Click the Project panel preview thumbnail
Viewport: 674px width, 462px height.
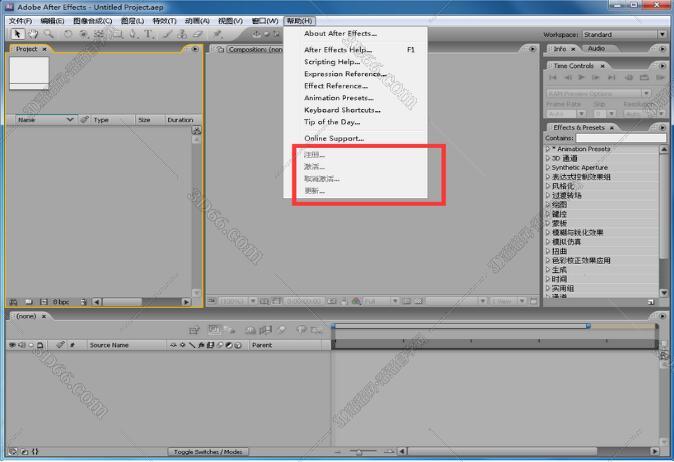(29, 73)
